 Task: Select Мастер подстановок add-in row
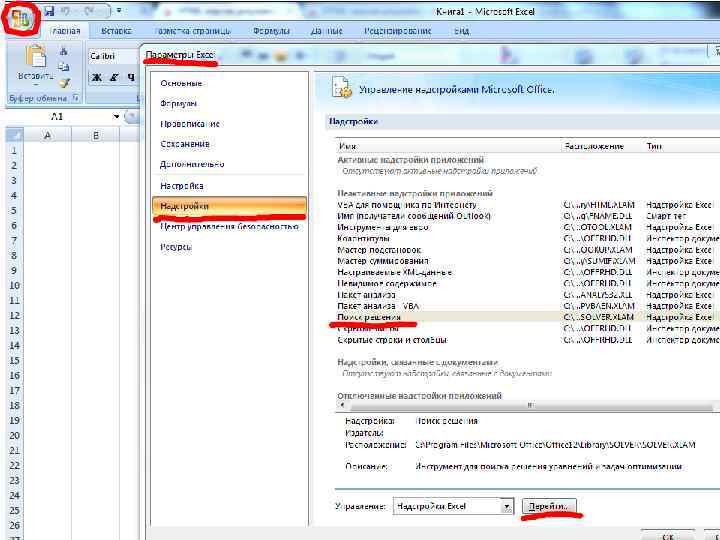pyautogui.click(x=528, y=250)
